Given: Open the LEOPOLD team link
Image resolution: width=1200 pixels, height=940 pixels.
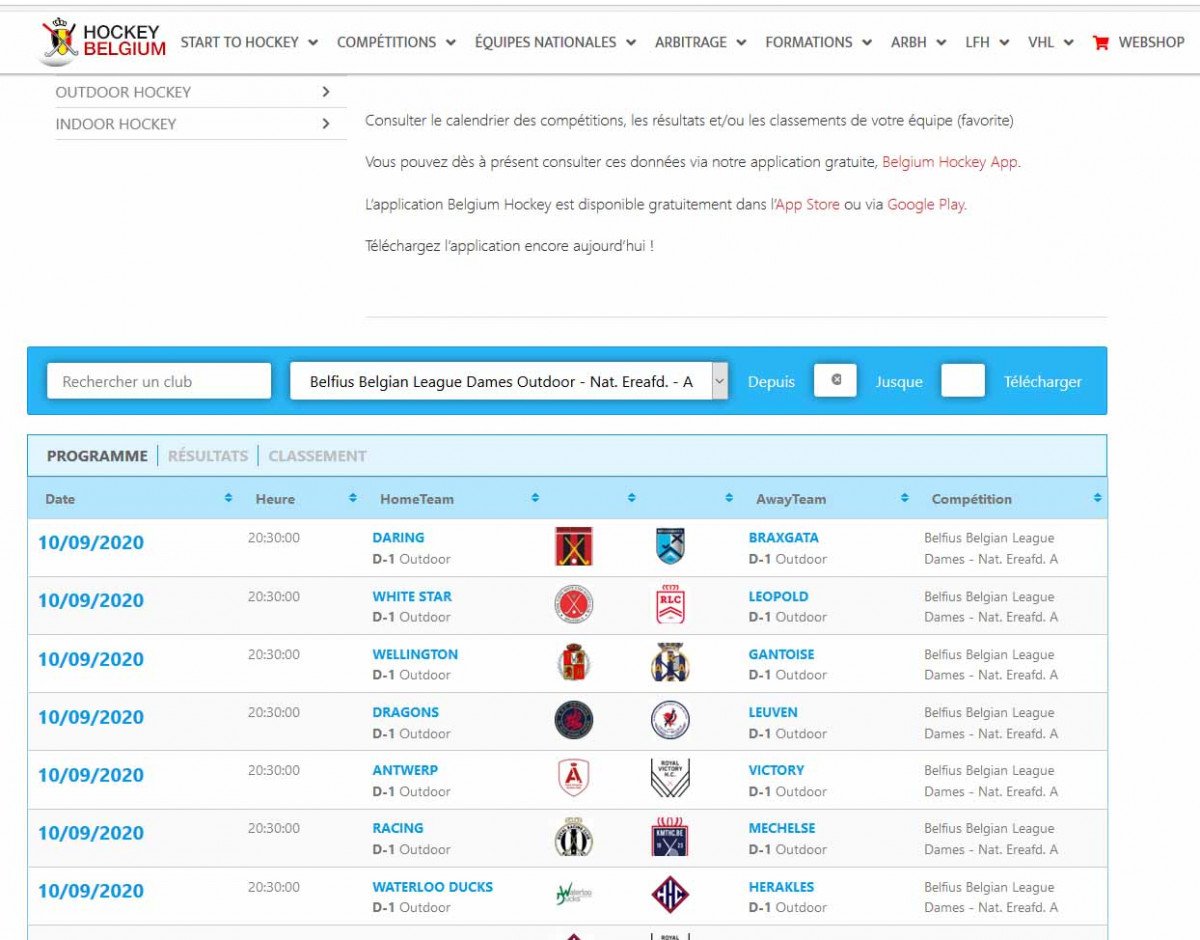Looking at the screenshot, I should click(778, 596).
